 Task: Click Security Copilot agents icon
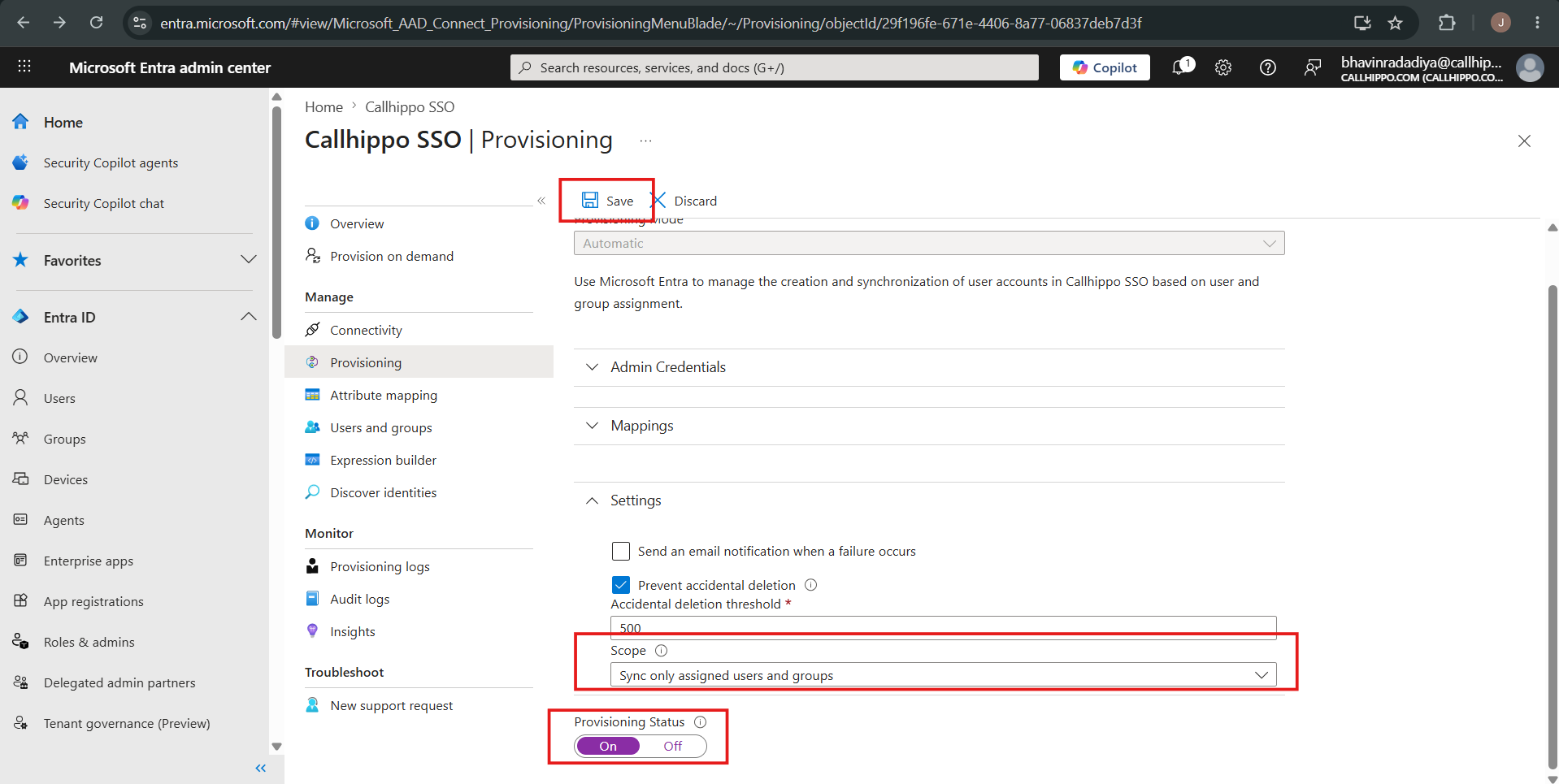[x=21, y=162]
